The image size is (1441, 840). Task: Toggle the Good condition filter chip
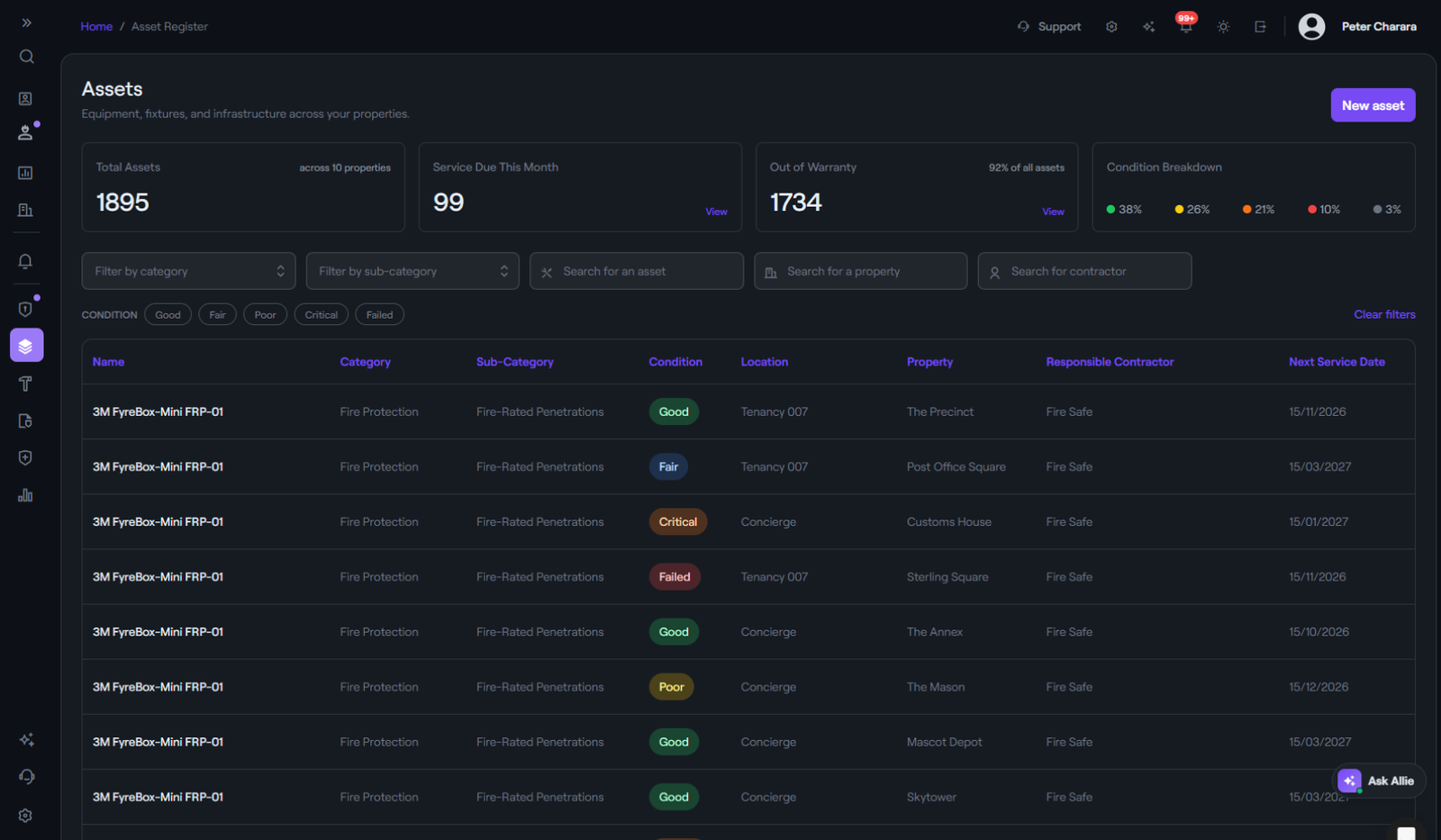click(x=168, y=314)
